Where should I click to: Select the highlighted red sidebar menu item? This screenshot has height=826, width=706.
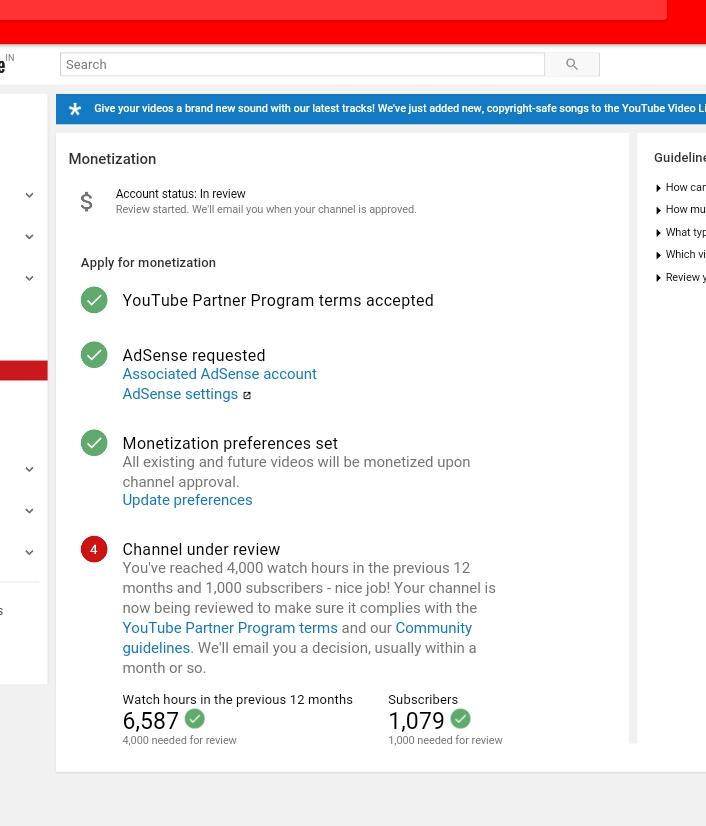[x=24, y=370]
